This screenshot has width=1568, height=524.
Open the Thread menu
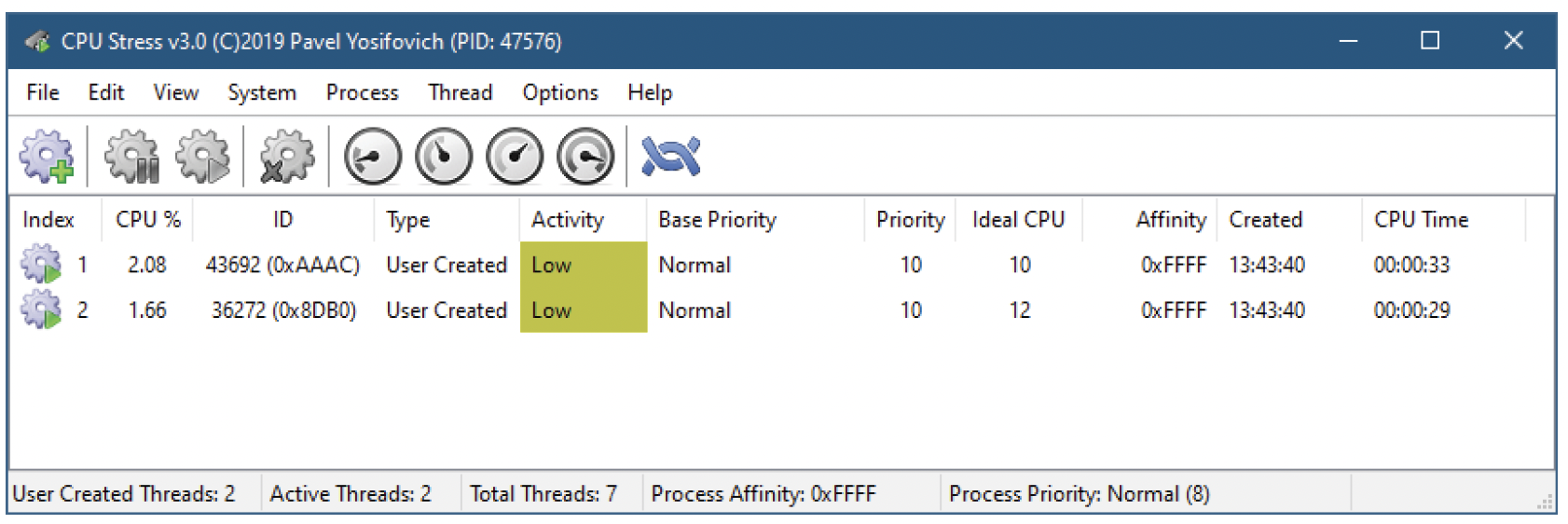click(460, 92)
